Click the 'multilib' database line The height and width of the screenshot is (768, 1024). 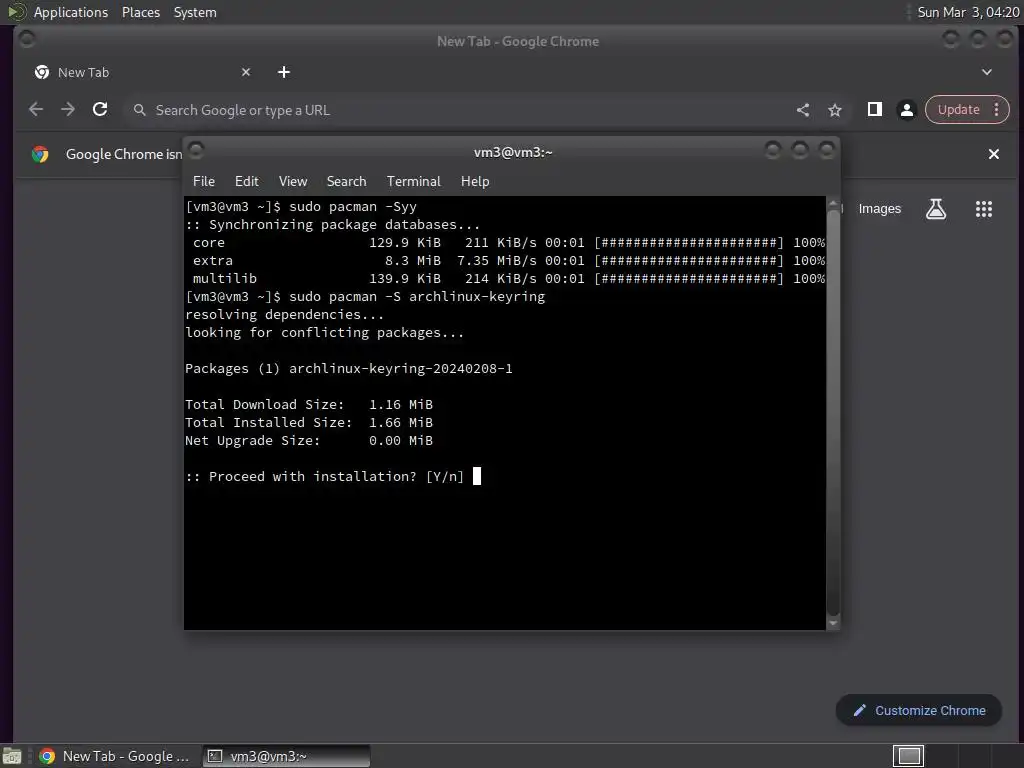pos(505,279)
